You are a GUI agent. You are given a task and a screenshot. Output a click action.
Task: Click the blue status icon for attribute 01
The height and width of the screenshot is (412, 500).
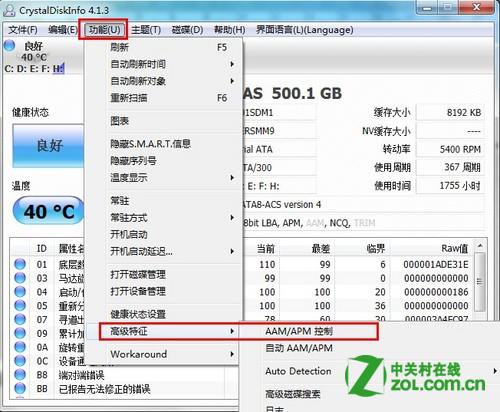pyautogui.click(x=20, y=264)
